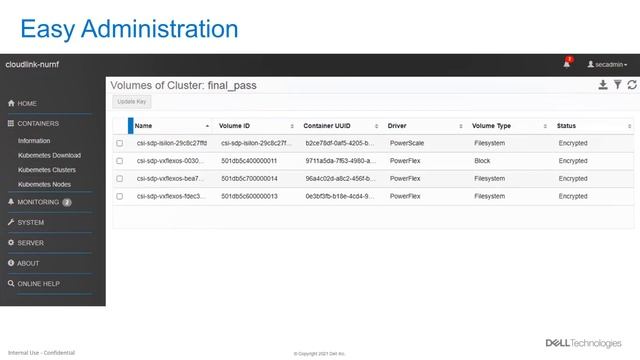Check the csi-sdp-vxflexos-bea7 row checkbox
Screen dimensions: 640x360
(x=120, y=178)
